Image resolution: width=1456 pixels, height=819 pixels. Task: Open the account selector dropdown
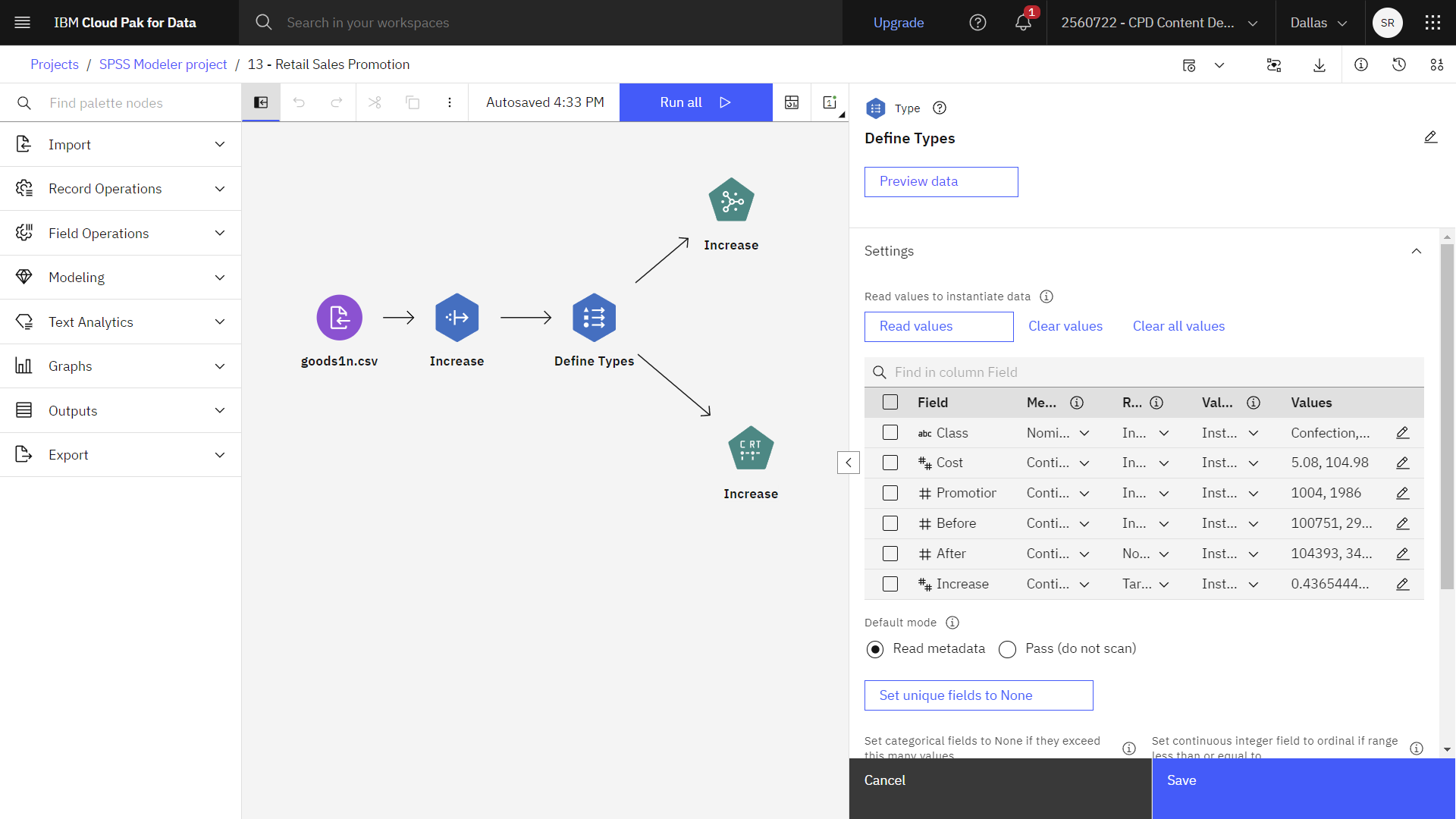(1160, 23)
